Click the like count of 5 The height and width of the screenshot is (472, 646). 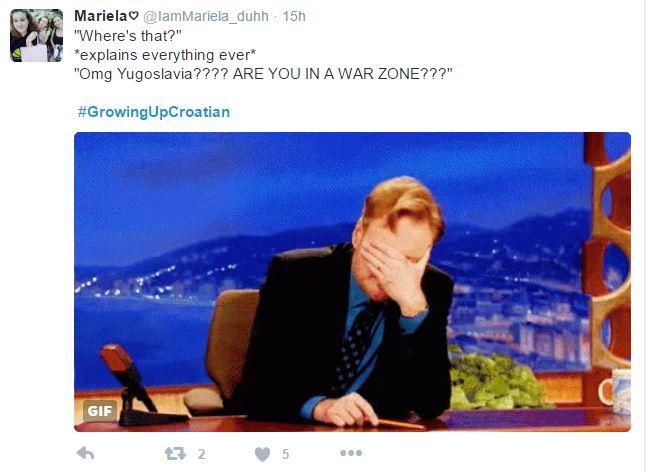[286, 454]
